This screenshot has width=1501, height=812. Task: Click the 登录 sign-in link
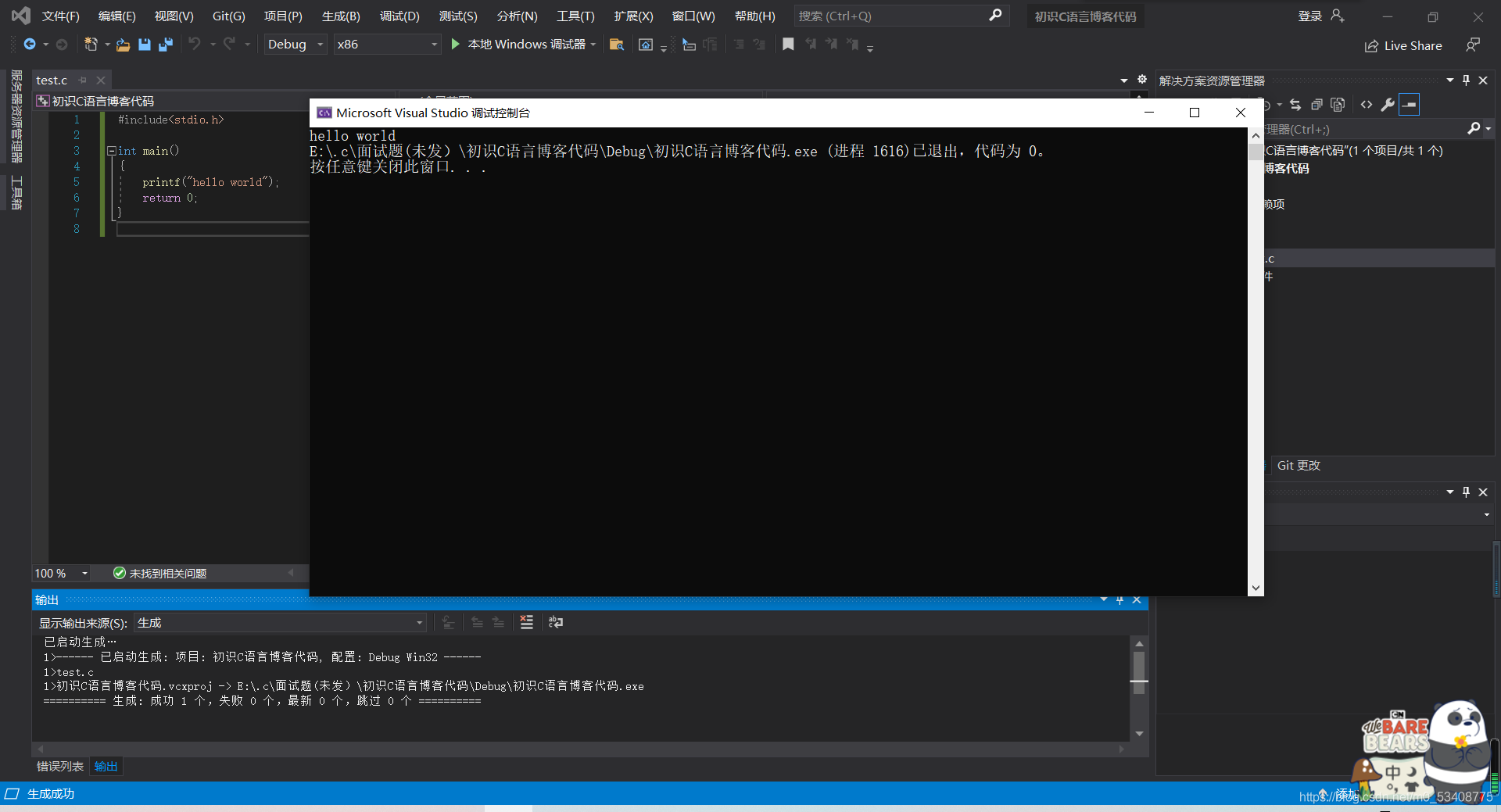coord(1310,16)
